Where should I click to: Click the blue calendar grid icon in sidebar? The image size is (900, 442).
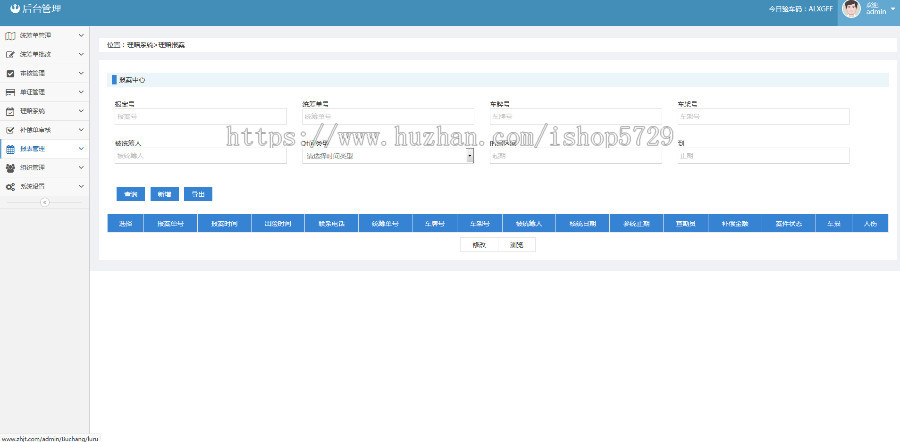[10, 149]
